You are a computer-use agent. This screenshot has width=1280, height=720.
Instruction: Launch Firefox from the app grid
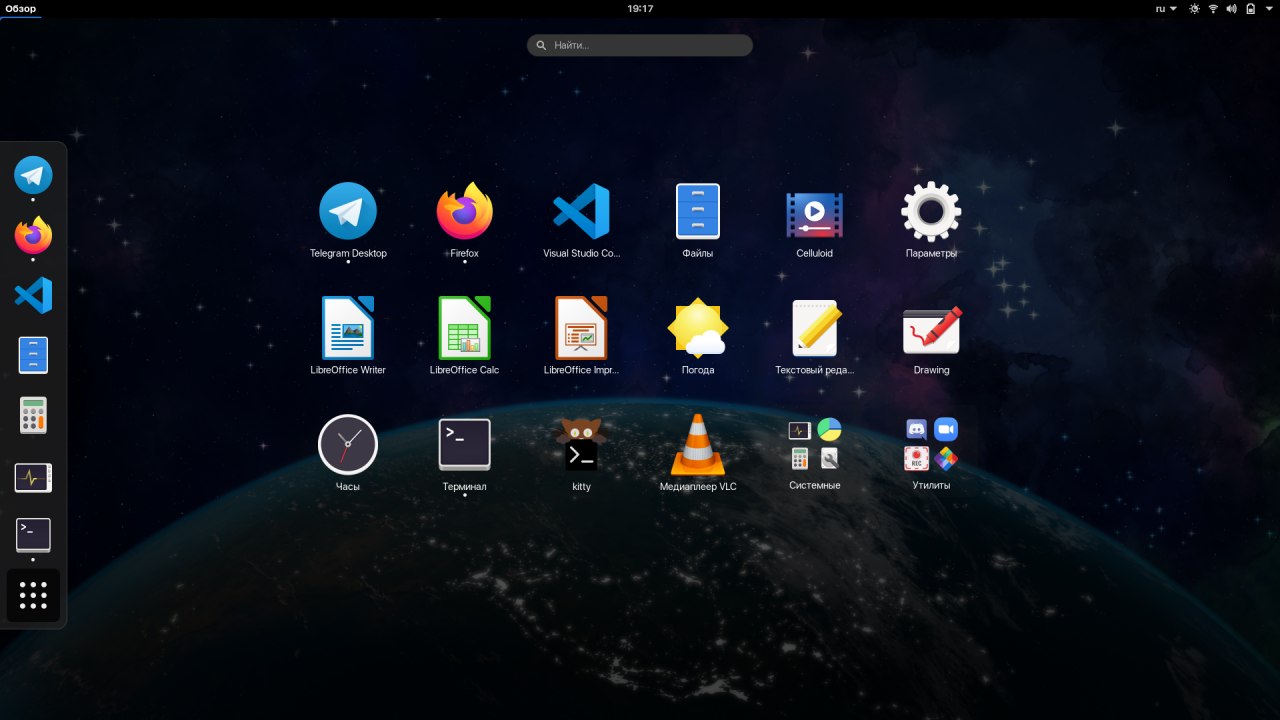click(x=465, y=212)
